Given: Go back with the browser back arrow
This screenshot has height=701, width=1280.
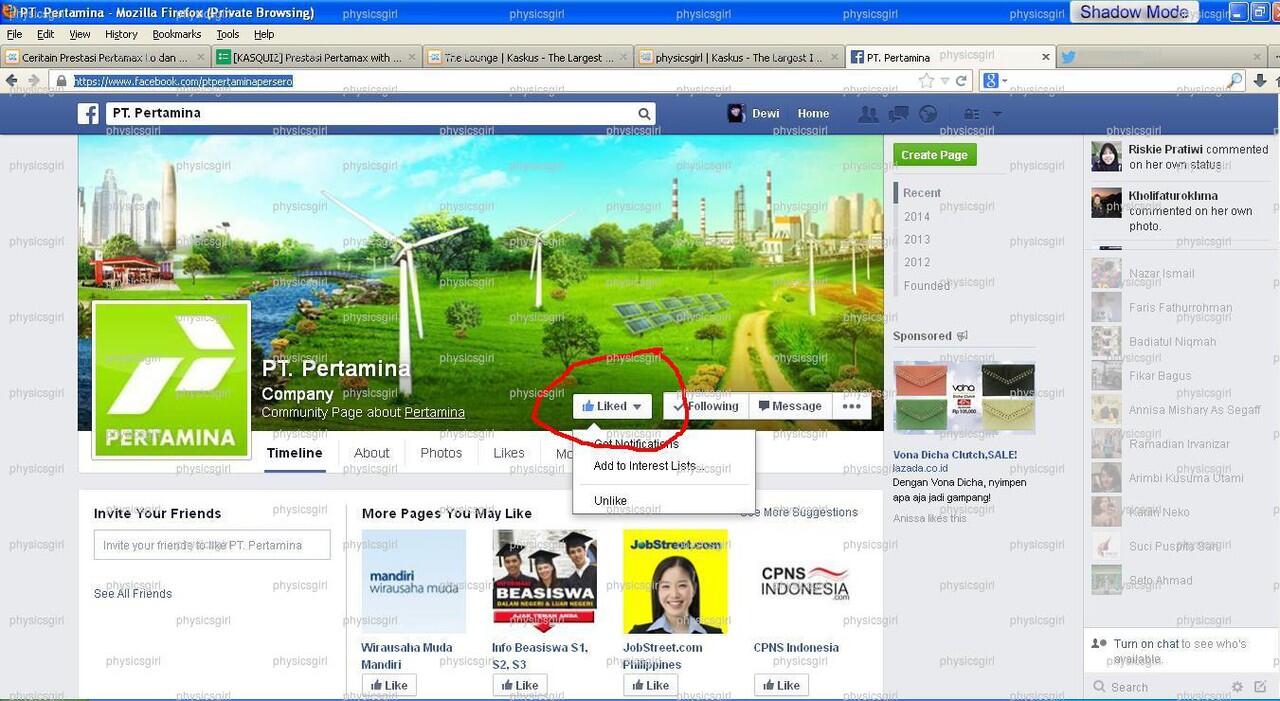Looking at the screenshot, I should tap(12, 81).
